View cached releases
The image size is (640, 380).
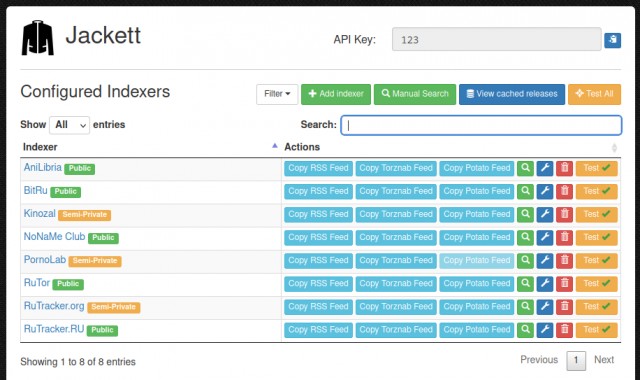point(512,94)
